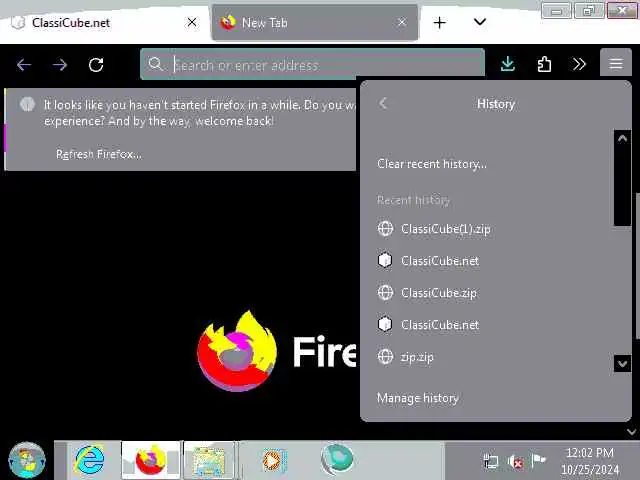The height and width of the screenshot is (480, 640).
Task: Launch Internet Explorer from taskbar
Action: (89, 460)
